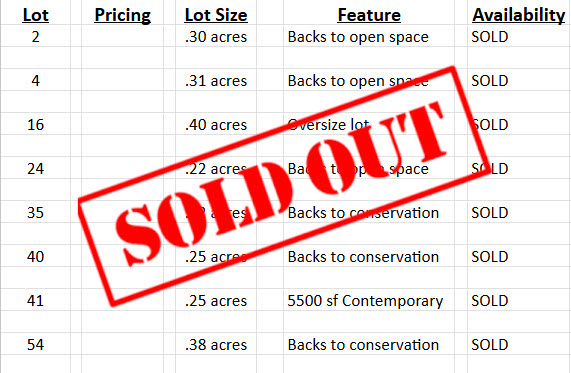Viewport: 571px width, 373px height.
Task: Click the .40 acres cell
Action: [x=216, y=125]
